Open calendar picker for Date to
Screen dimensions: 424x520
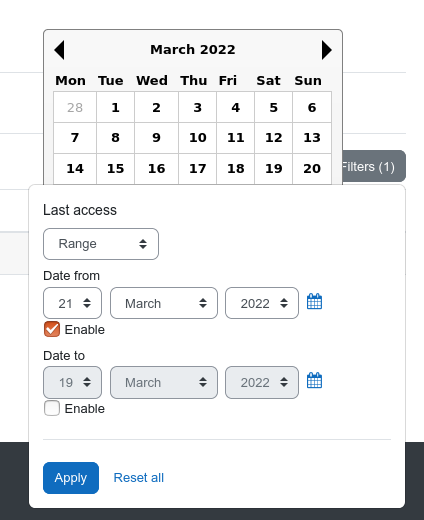click(x=314, y=381)
